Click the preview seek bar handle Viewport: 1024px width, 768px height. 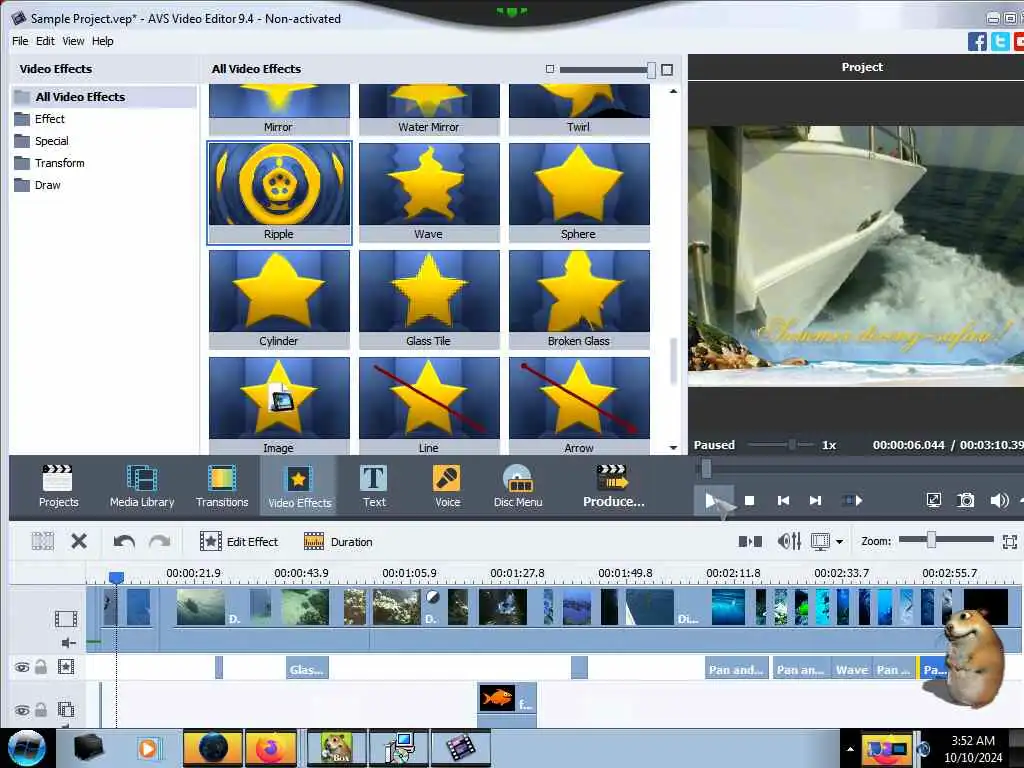click(706, 468)
